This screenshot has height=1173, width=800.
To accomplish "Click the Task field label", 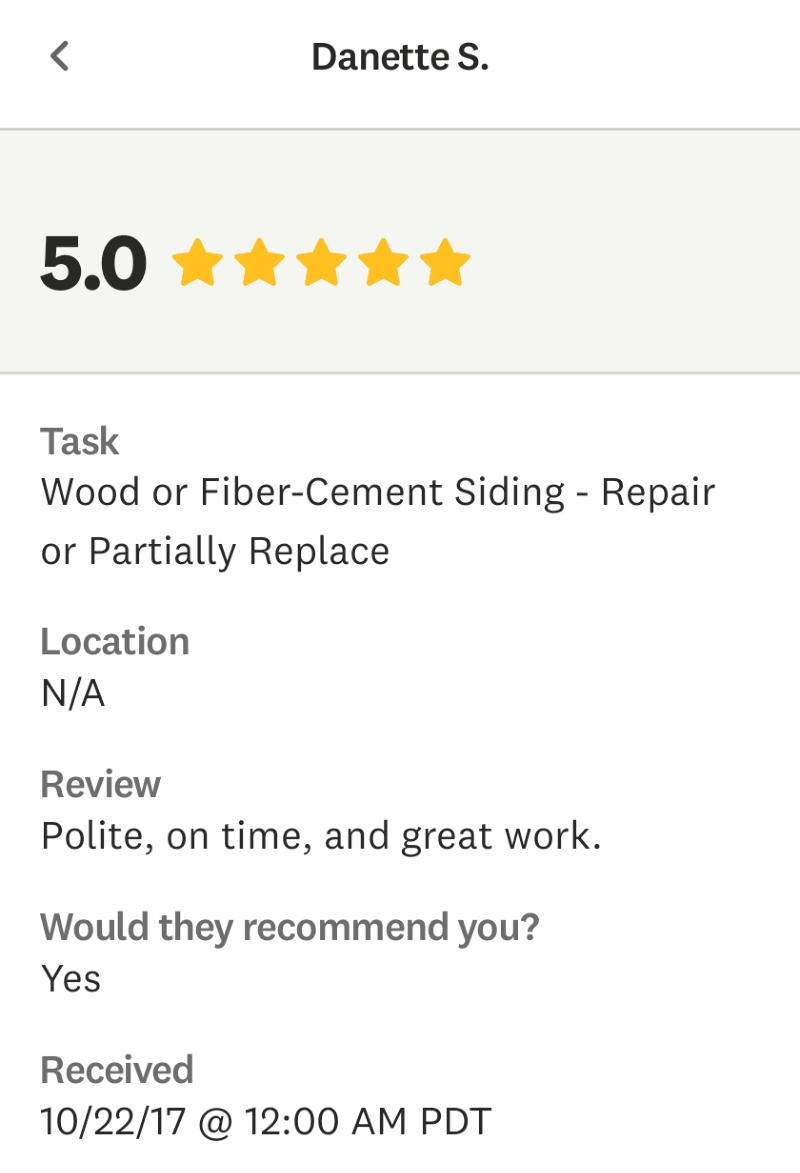I will point(79,441).
